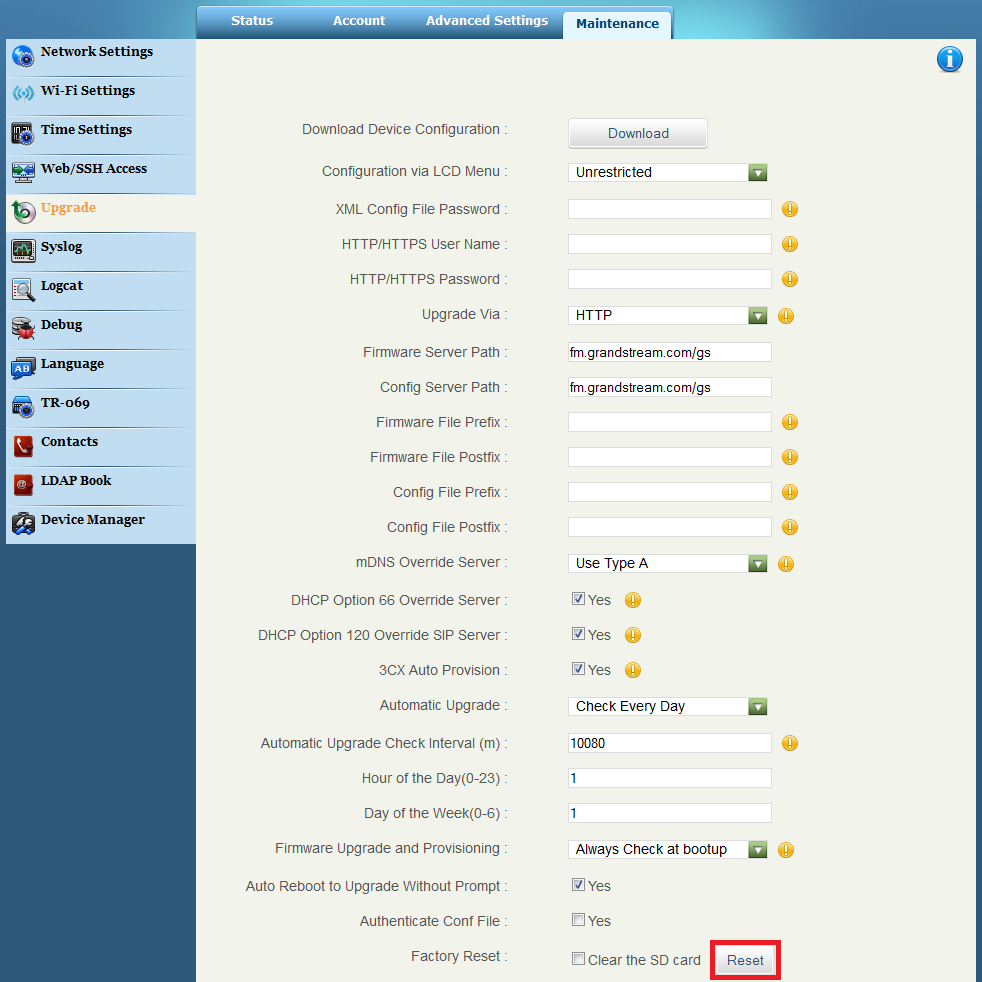
Task: Click the blue info icon at top right
Action: (x=949, y=60)
